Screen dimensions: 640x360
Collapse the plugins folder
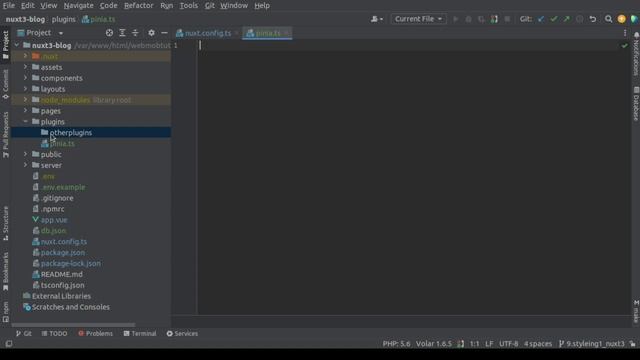coord(25,121)
